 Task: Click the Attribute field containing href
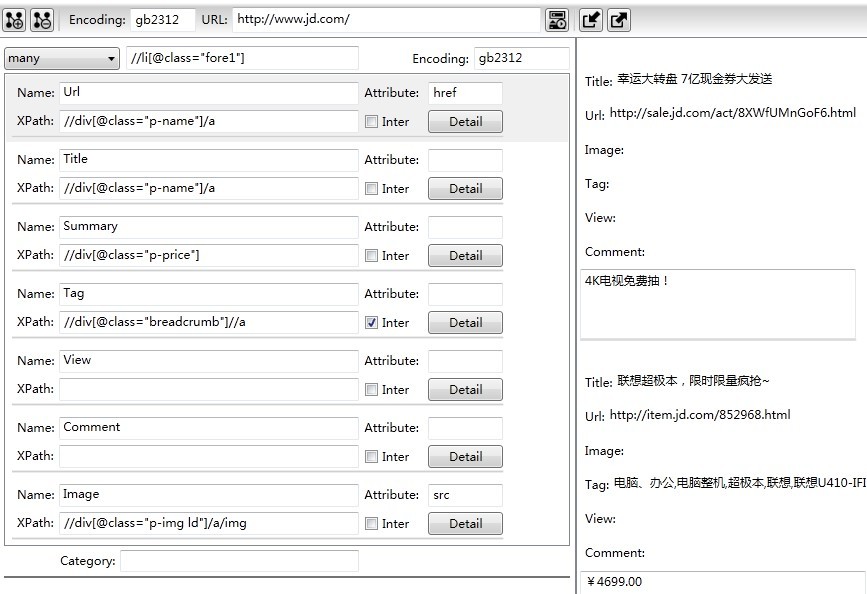[x=465, y=93]
